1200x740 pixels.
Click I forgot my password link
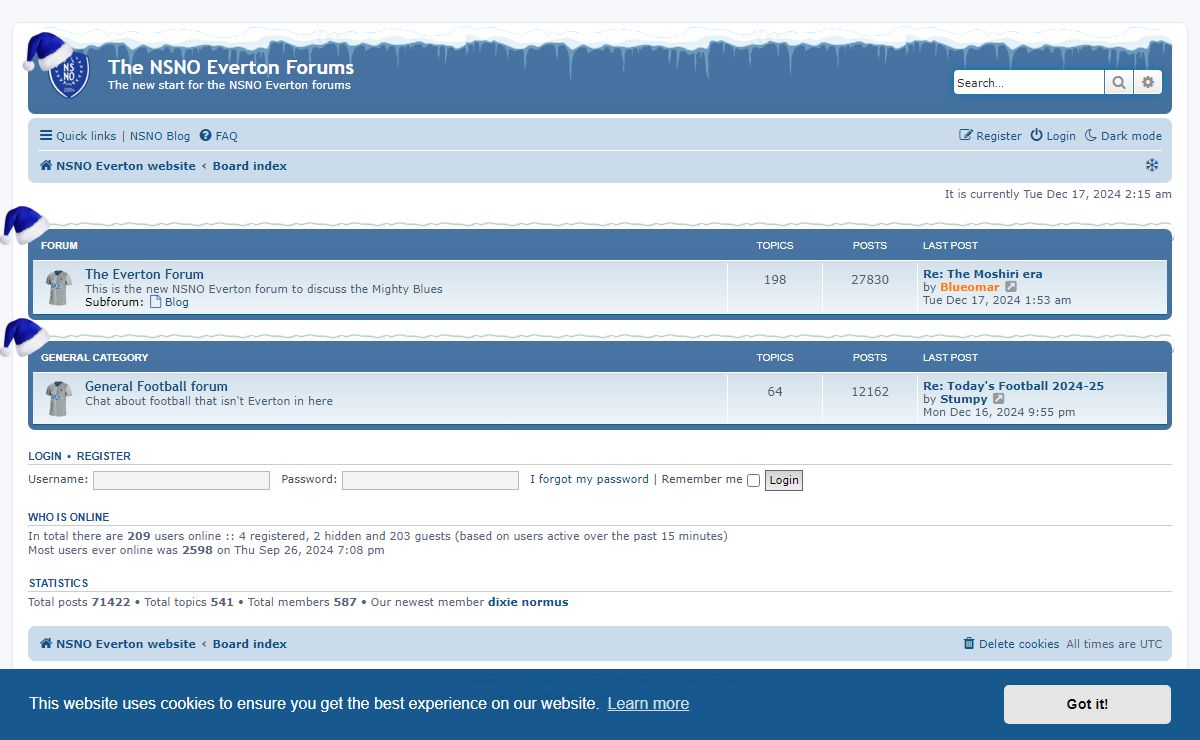tap(589, 479)
